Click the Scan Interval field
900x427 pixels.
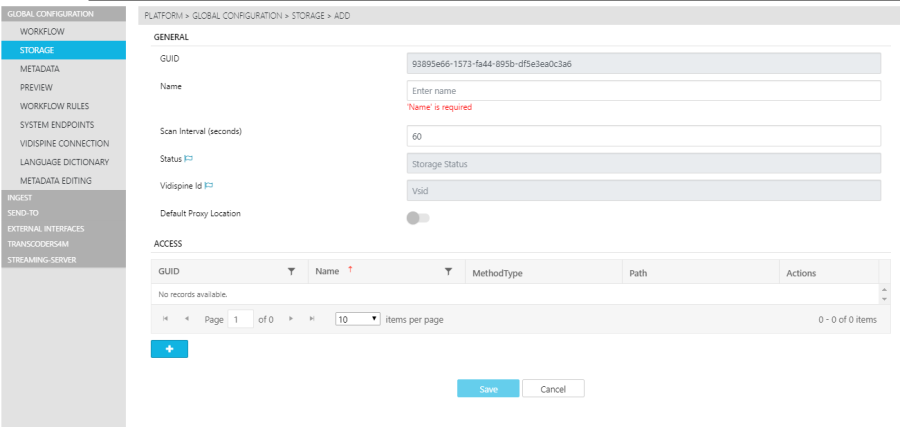[643, 136]
